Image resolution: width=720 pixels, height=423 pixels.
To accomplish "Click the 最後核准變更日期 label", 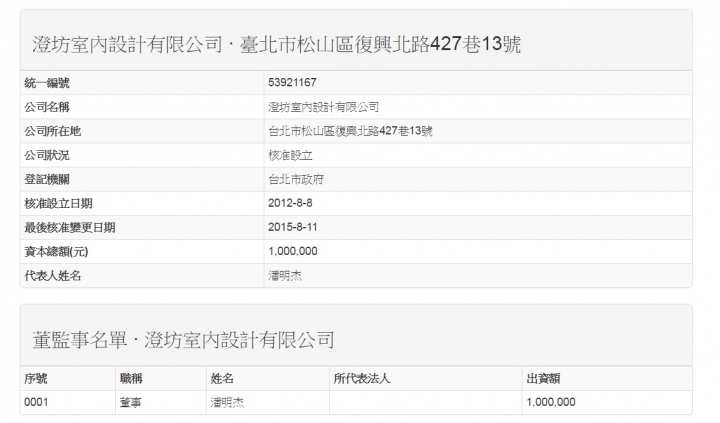I will coord(69,227).
